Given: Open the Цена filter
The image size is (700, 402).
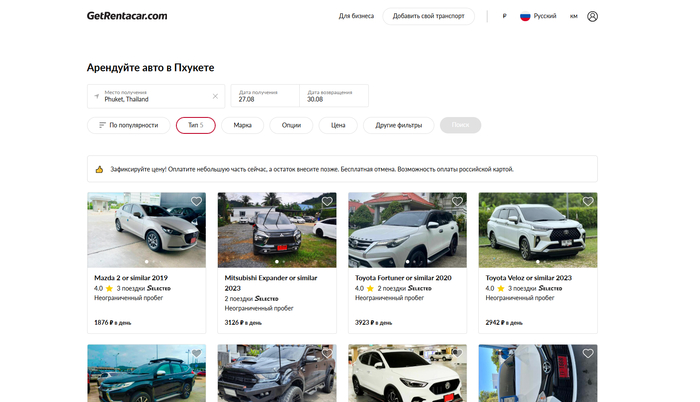Looking at the screenshot, I should tap(338, 125).
